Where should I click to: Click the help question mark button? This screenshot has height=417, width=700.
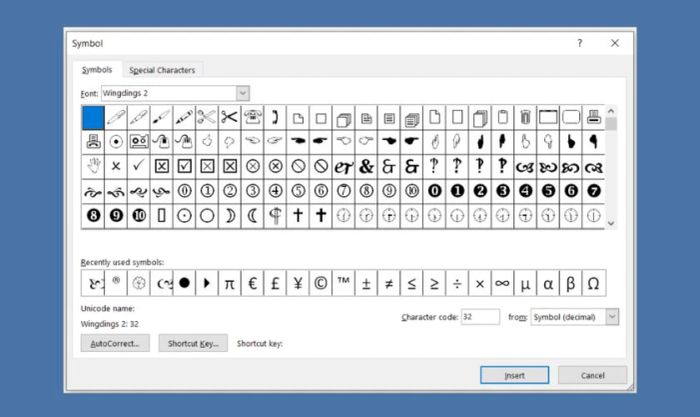579,43
